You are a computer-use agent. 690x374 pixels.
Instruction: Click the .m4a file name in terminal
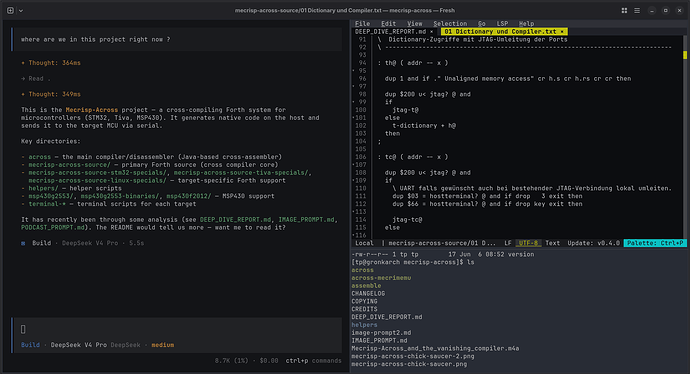coord(435,348)
